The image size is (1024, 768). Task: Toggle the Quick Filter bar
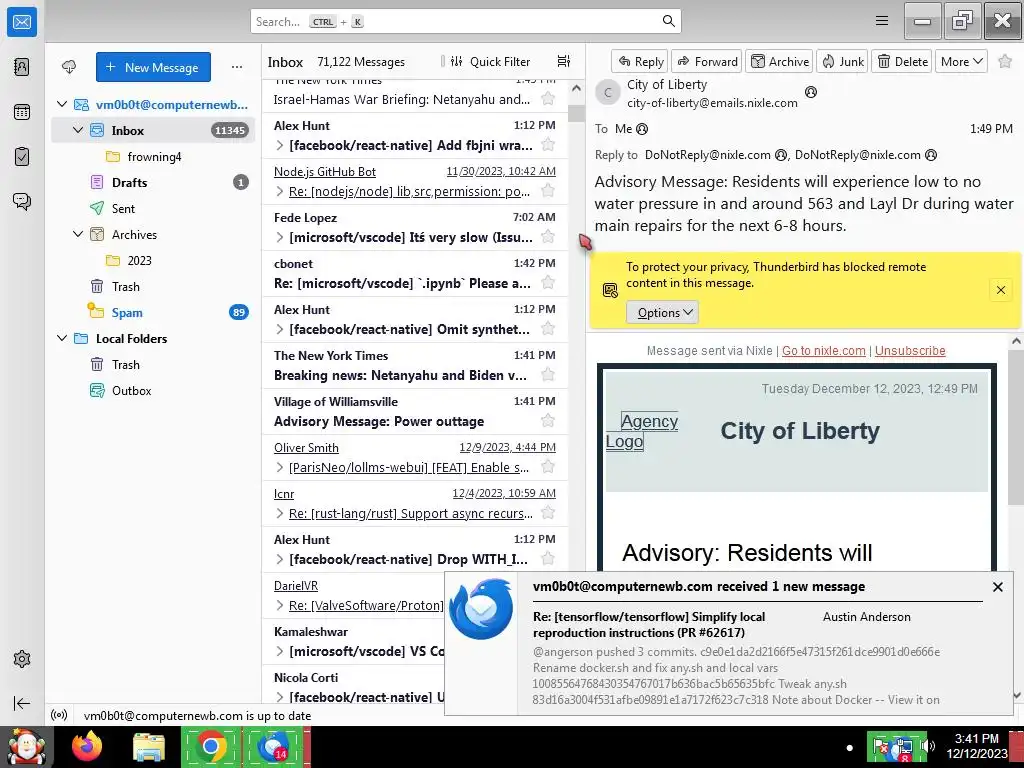[x=490, y=61]
